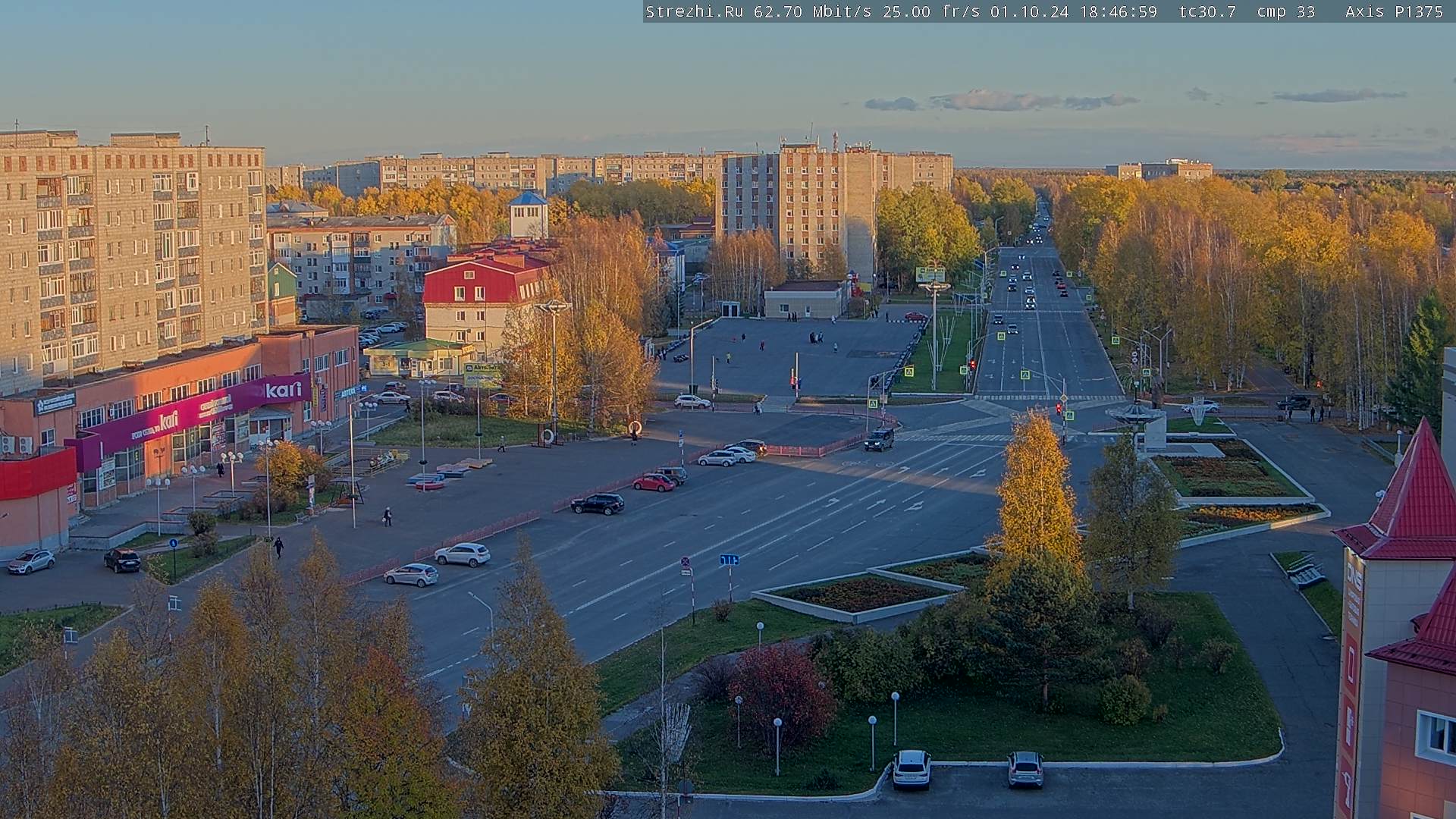
Task: Click the 18:46:59 timestamp
Action: coord(1118,12)
